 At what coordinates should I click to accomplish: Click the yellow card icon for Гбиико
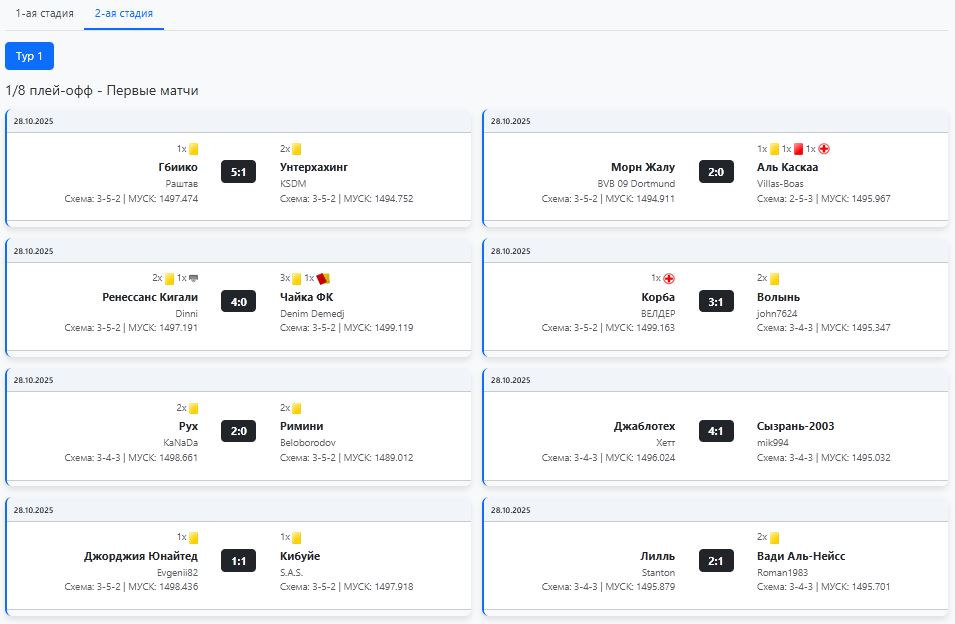click(x=194, y=149)
